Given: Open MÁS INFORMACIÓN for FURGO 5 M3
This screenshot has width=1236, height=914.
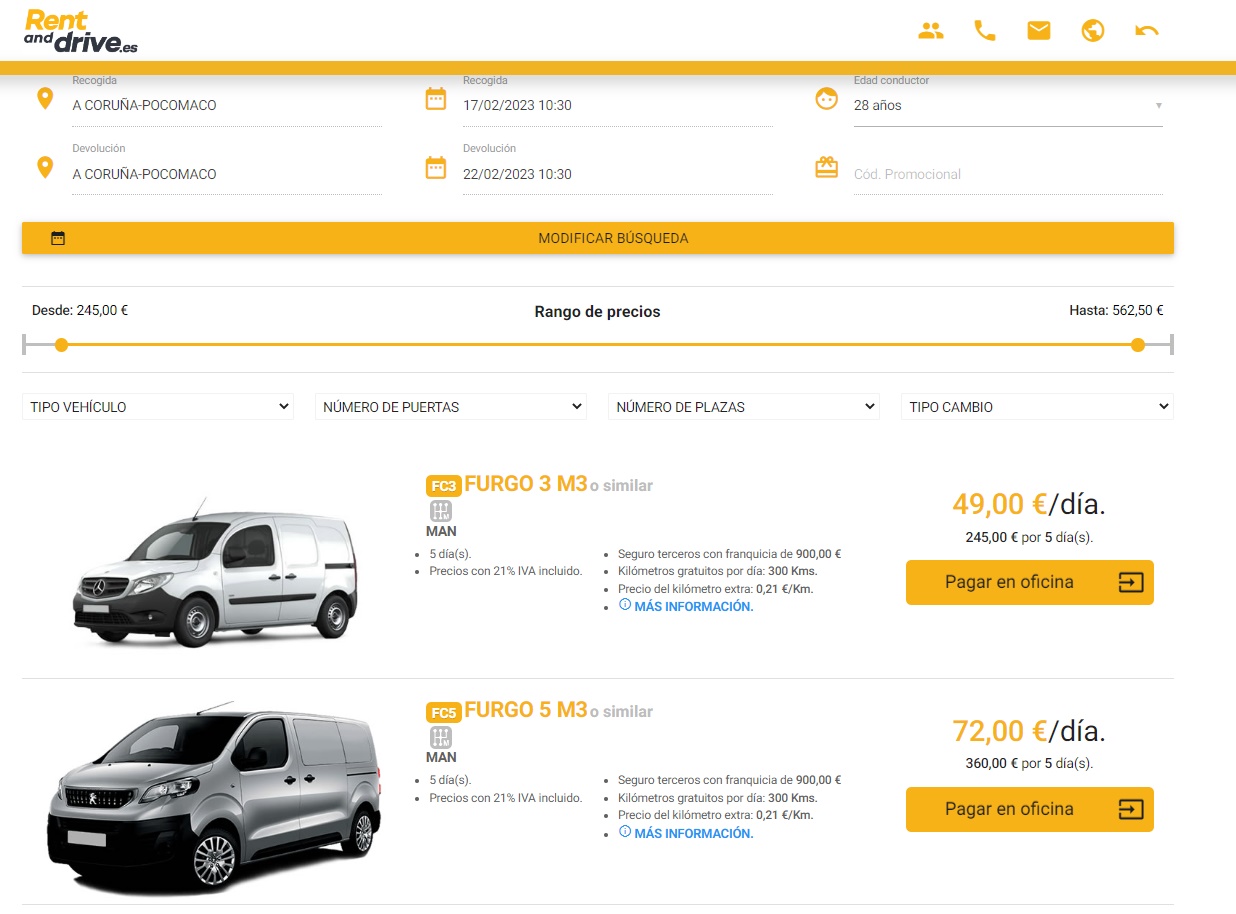Looking at the screenshot, I should 693,833.
